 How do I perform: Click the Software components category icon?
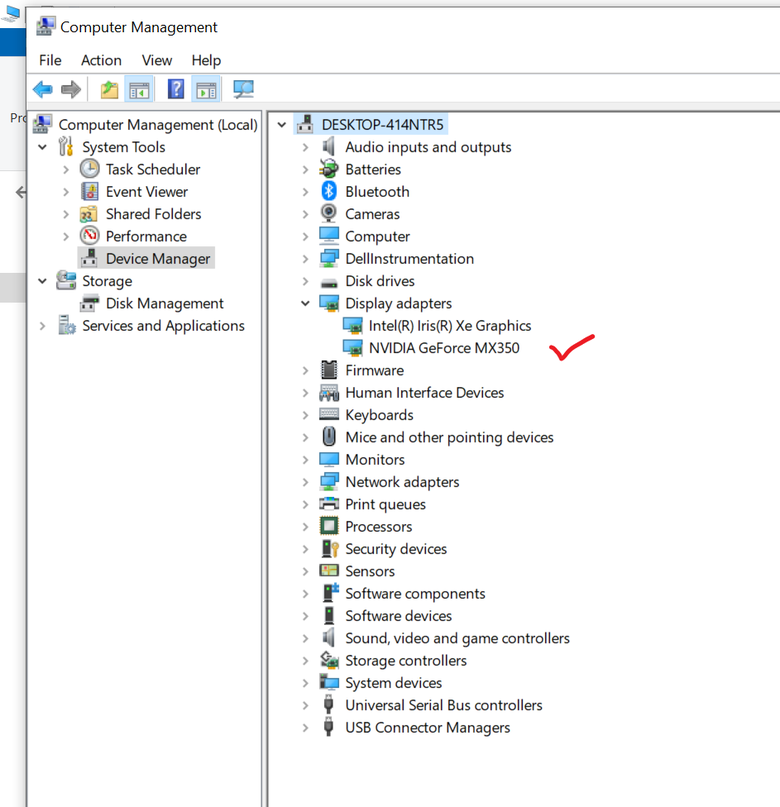[330, 593]
